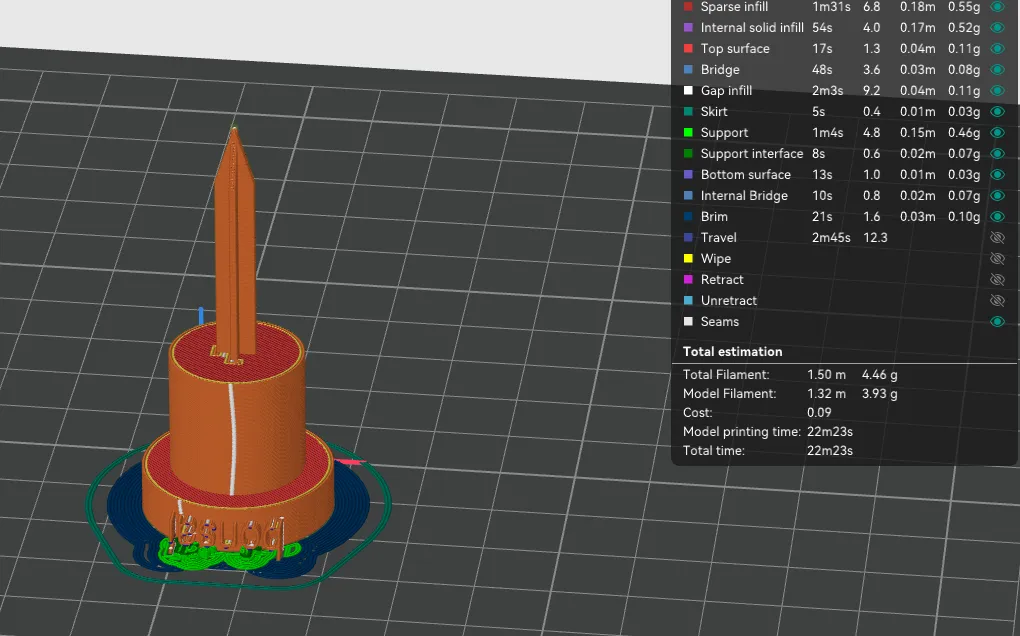Click the Bottom surface color swatch
Screen dimensions: 1020x636
(688, 174)
